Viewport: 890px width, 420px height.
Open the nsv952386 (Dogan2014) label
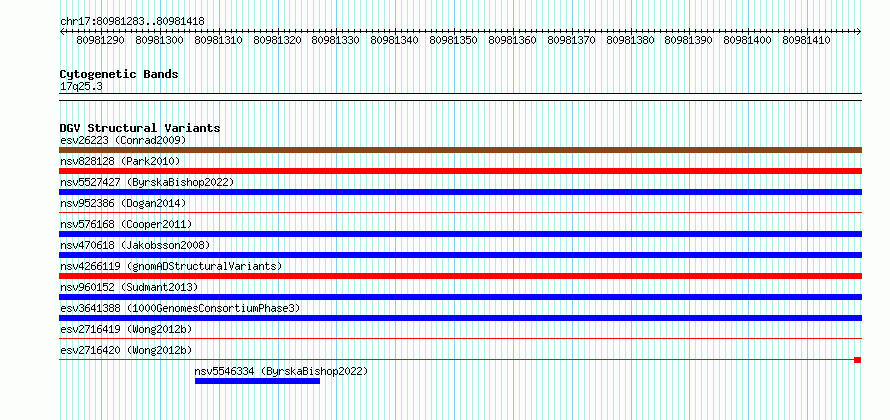123,203
